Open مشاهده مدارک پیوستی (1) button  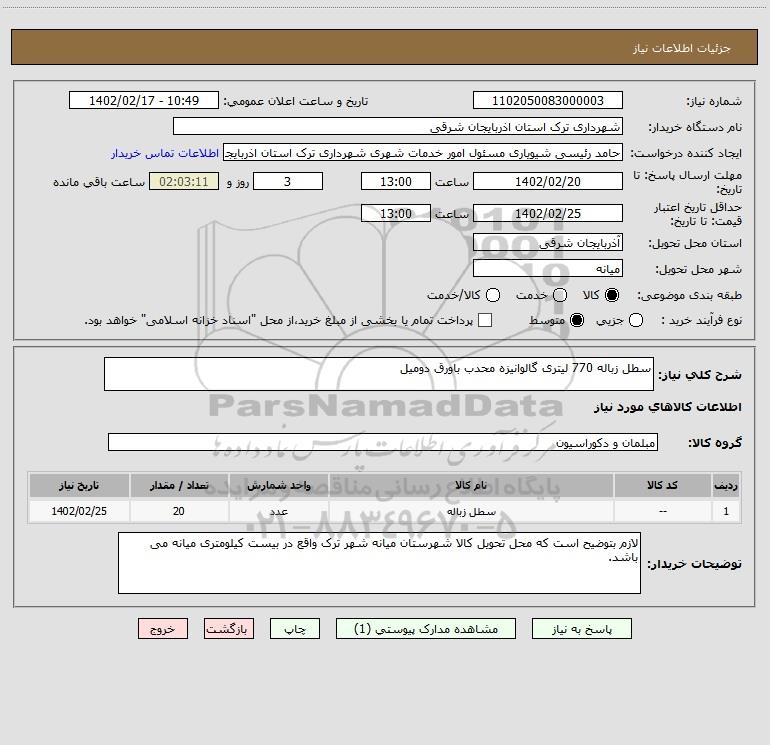(x=426, y=629)
